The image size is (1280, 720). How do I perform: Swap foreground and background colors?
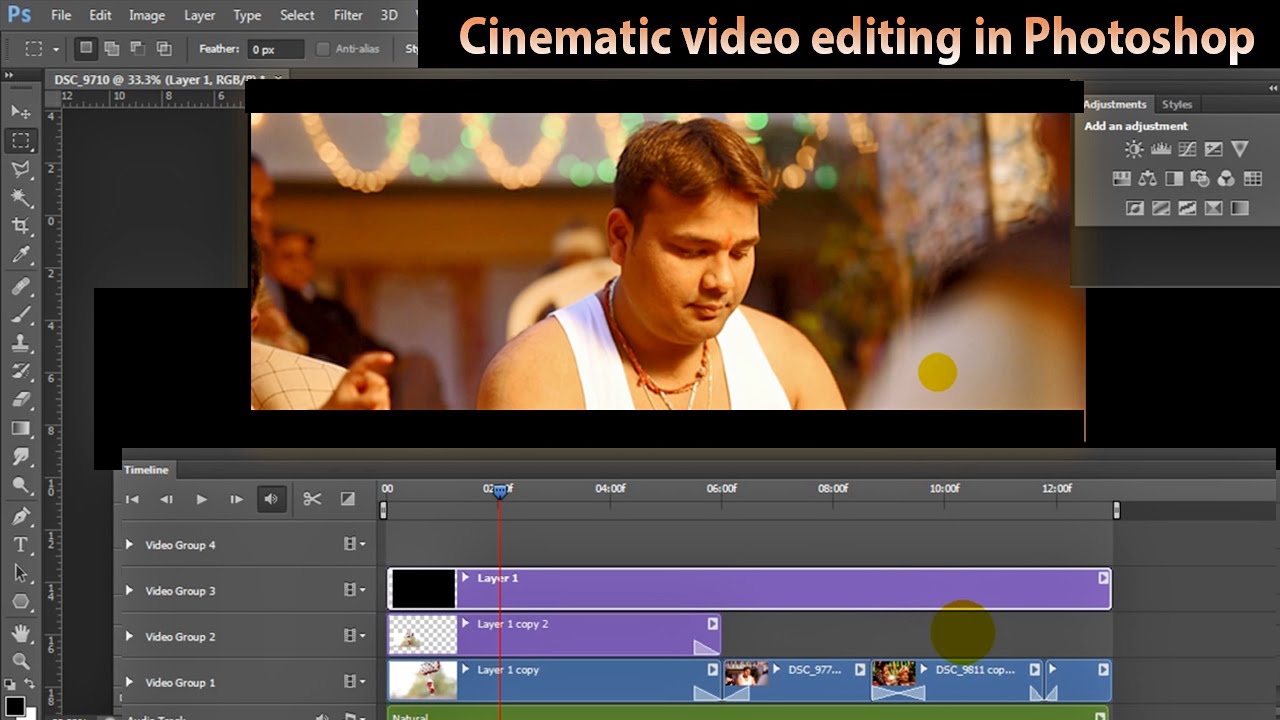click(29, 684)
